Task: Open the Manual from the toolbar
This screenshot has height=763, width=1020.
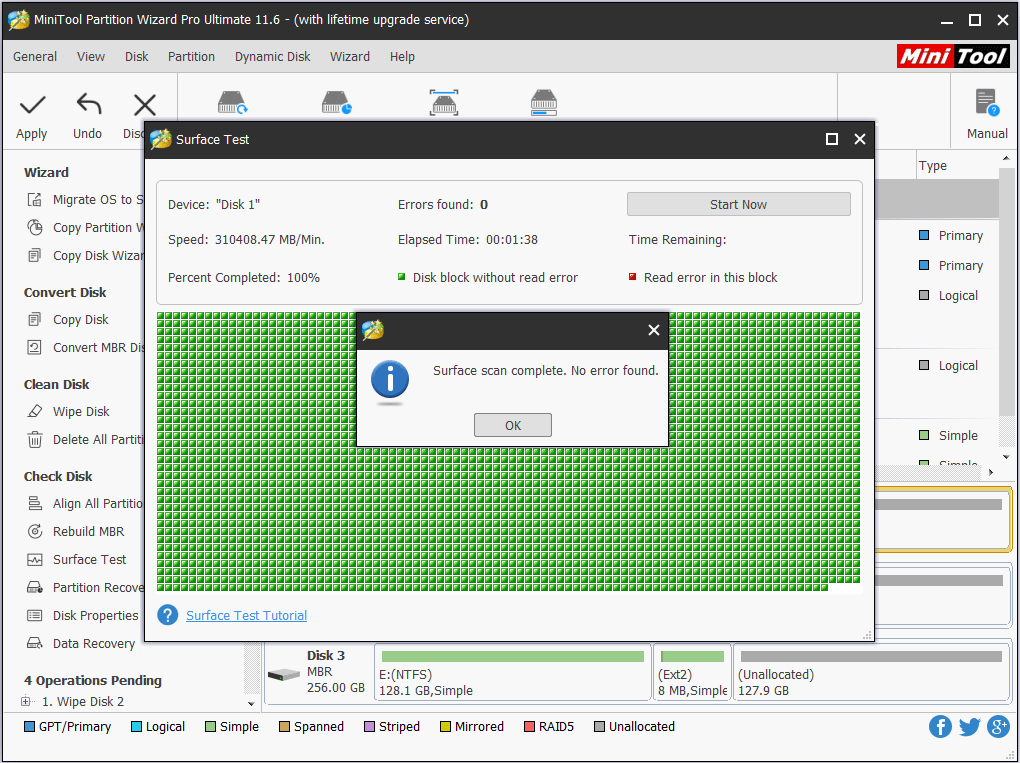Action: [986, 114]
